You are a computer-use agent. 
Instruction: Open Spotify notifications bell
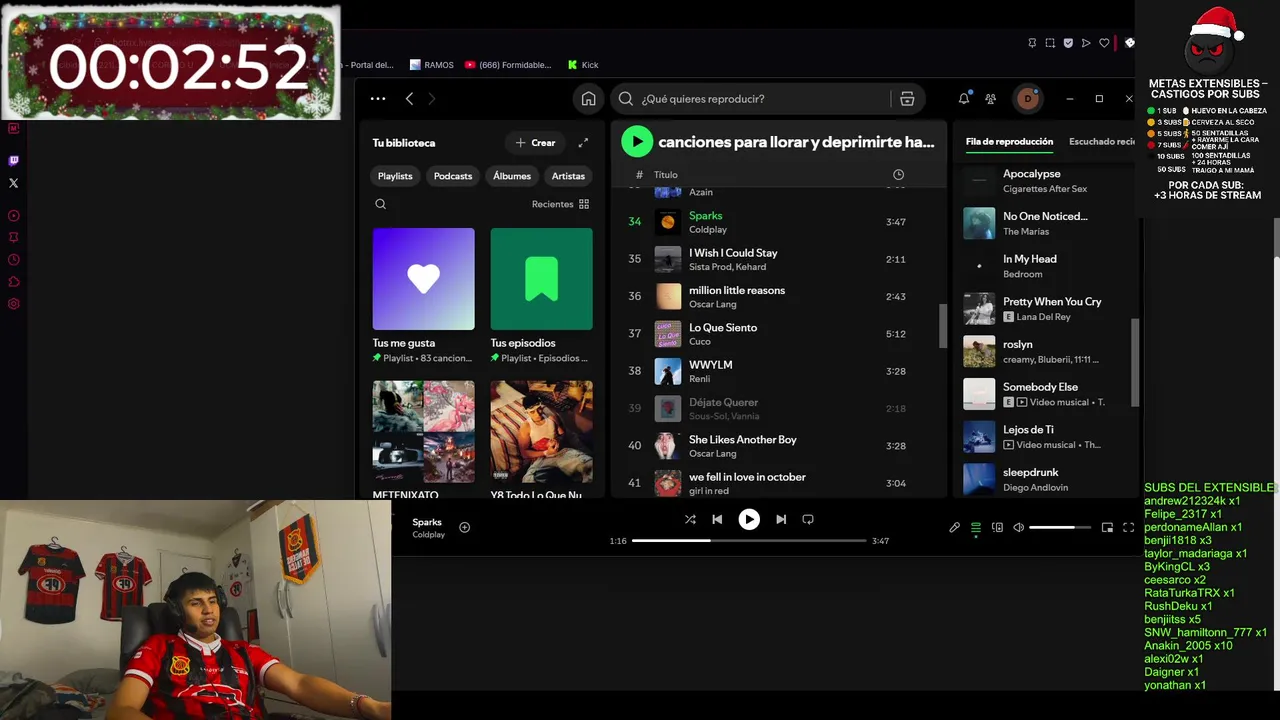964,99
